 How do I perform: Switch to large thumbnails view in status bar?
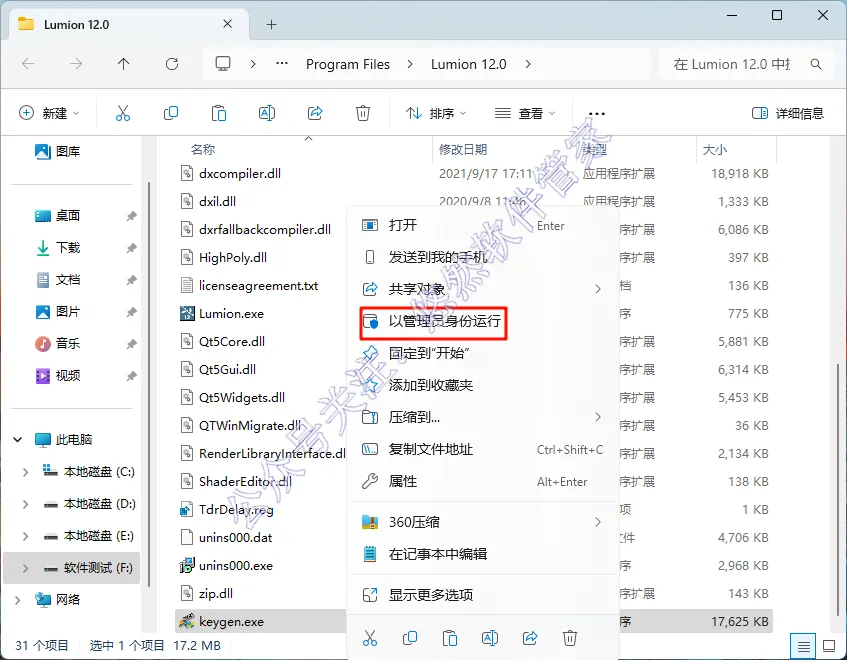click(829, 645)
